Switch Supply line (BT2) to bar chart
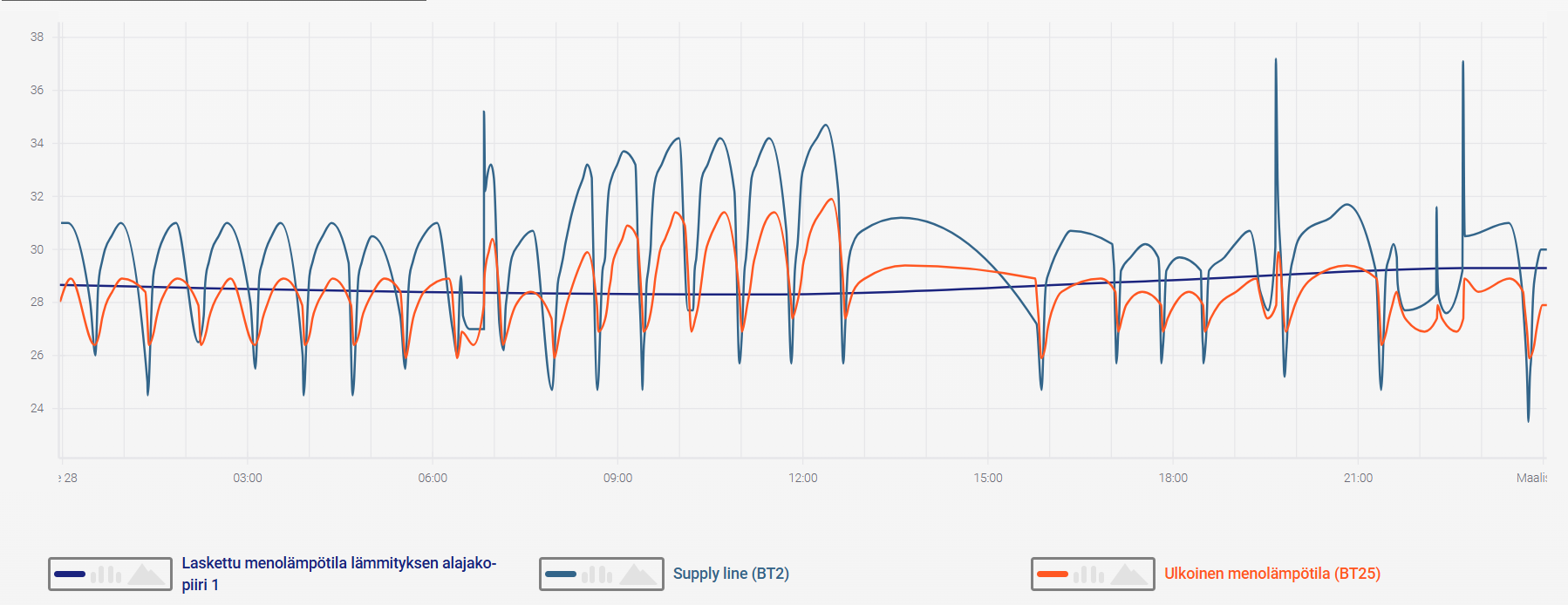1568x605 pixels. coord(597,574)
